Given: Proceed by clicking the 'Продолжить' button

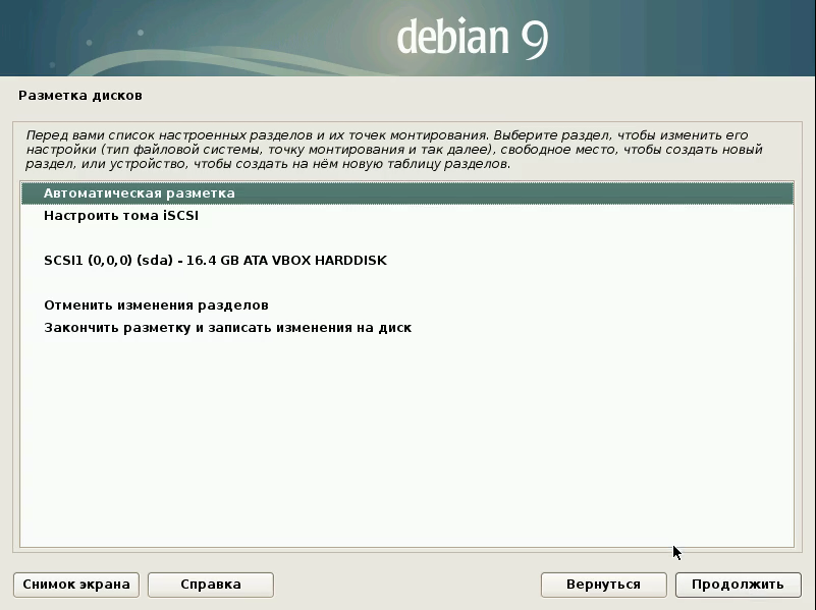Looking at the screenshot, I should pos(738,584).
